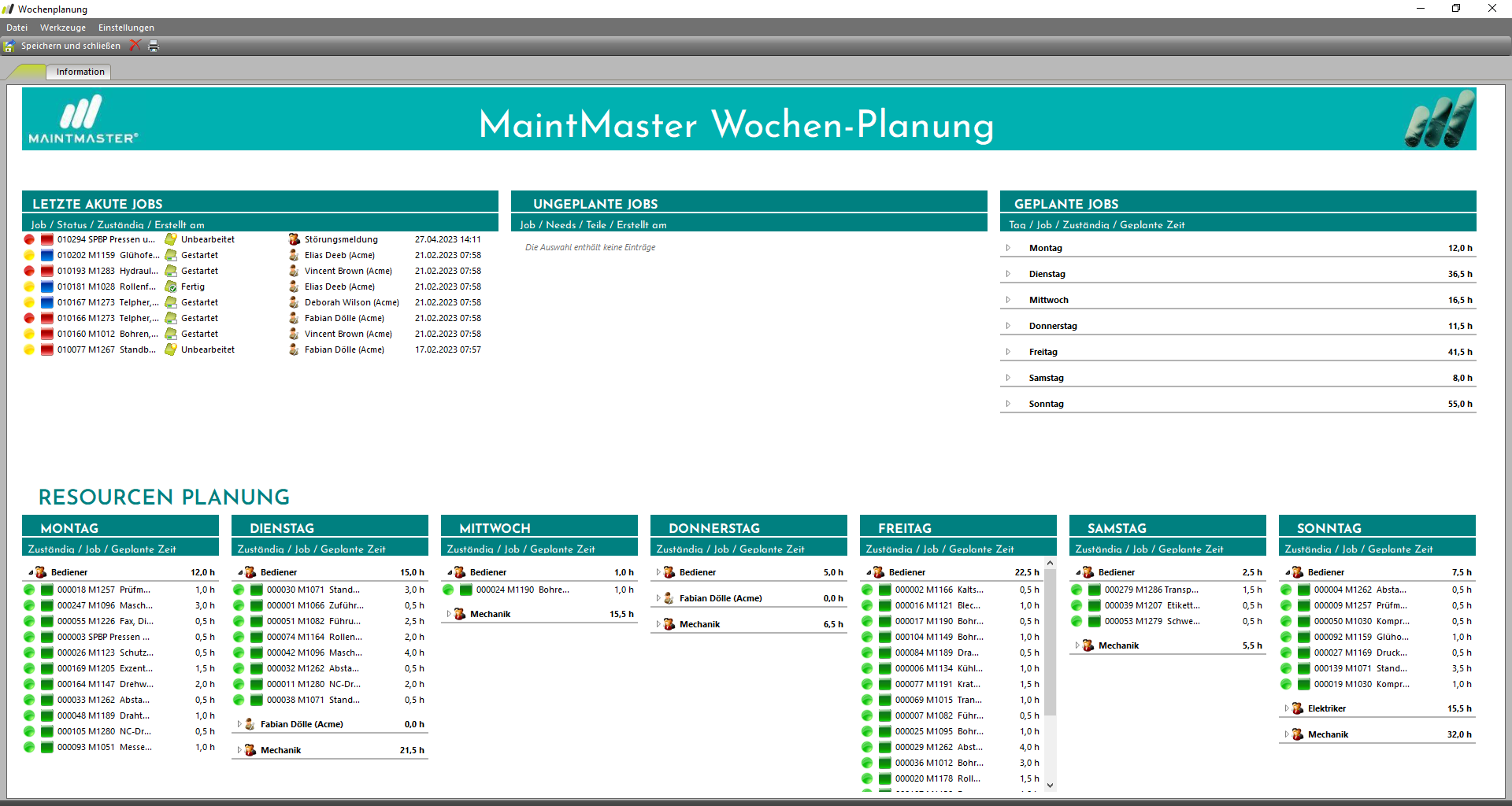Expand Montag in Geplante Jobs

coord(1008,248)
